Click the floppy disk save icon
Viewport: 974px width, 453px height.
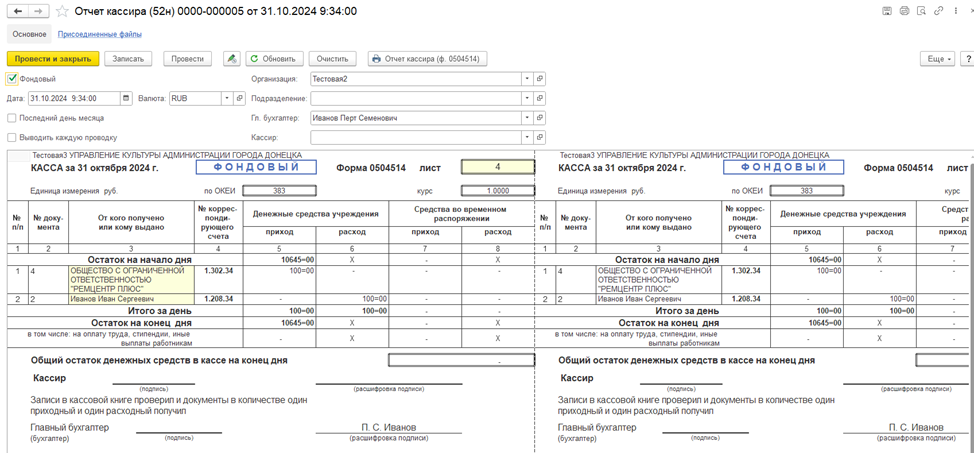click(x=888, y=11)
